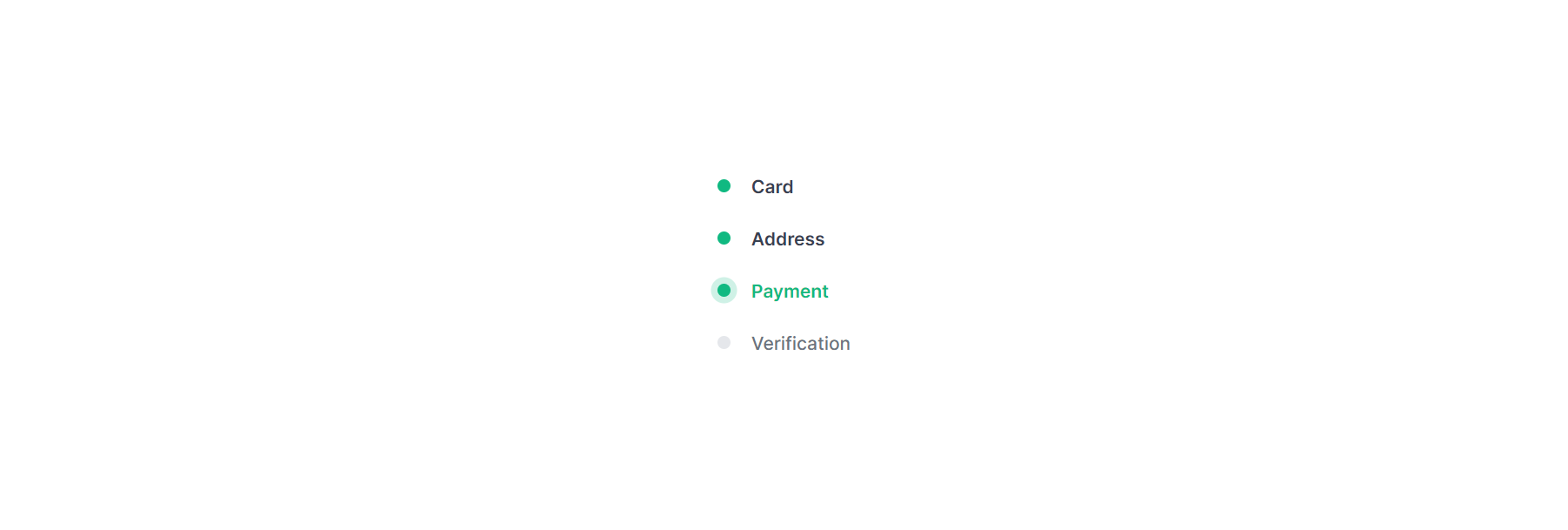Click the active Payment indicator with halo
The image size is (1568, 530).
724,291
